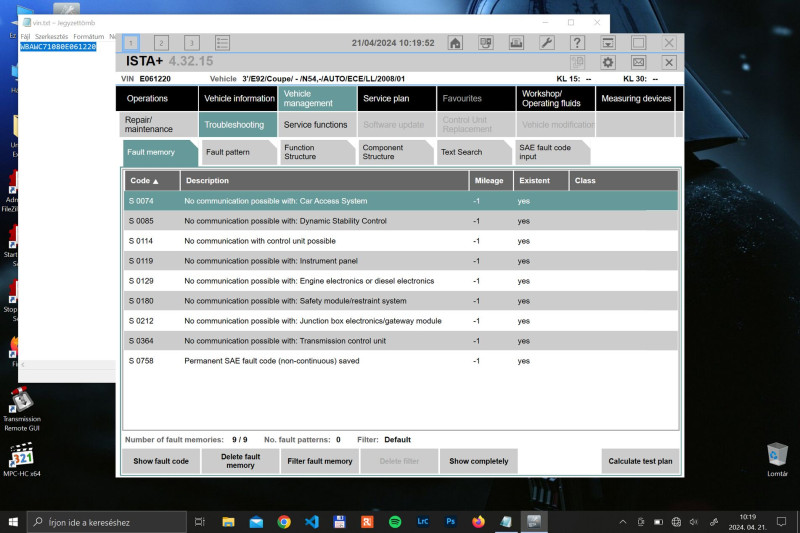Switch to the SAE fault code input tab
Screen dimensions: 800x533
click(552, 152)
